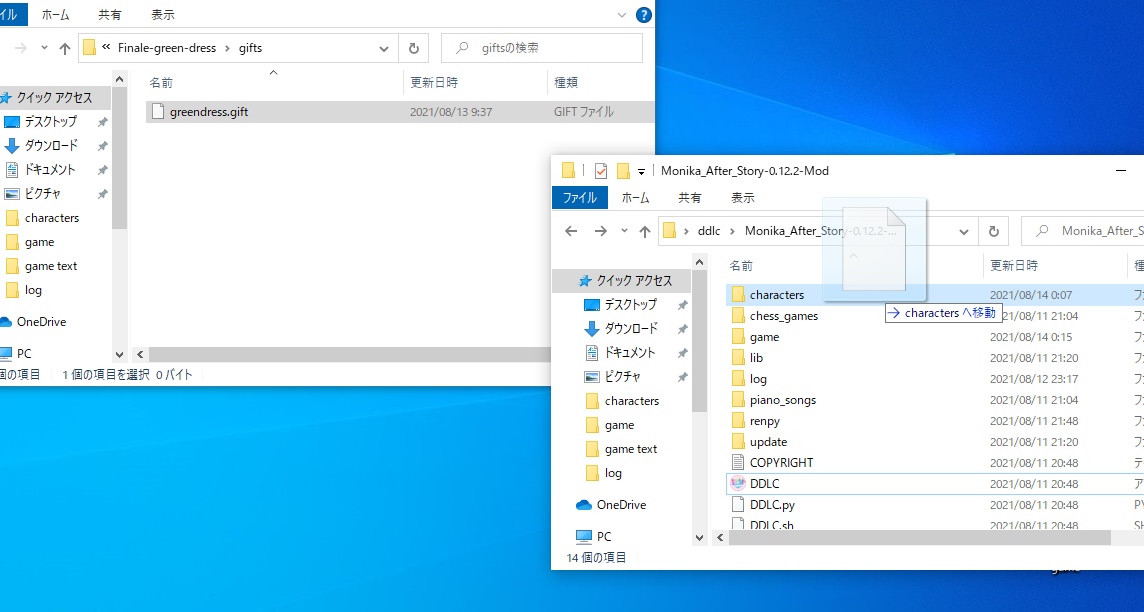
Task: Go back using the Monika_After_Story window back arrow
Action: pyautogui.click(x=571, y=231)
